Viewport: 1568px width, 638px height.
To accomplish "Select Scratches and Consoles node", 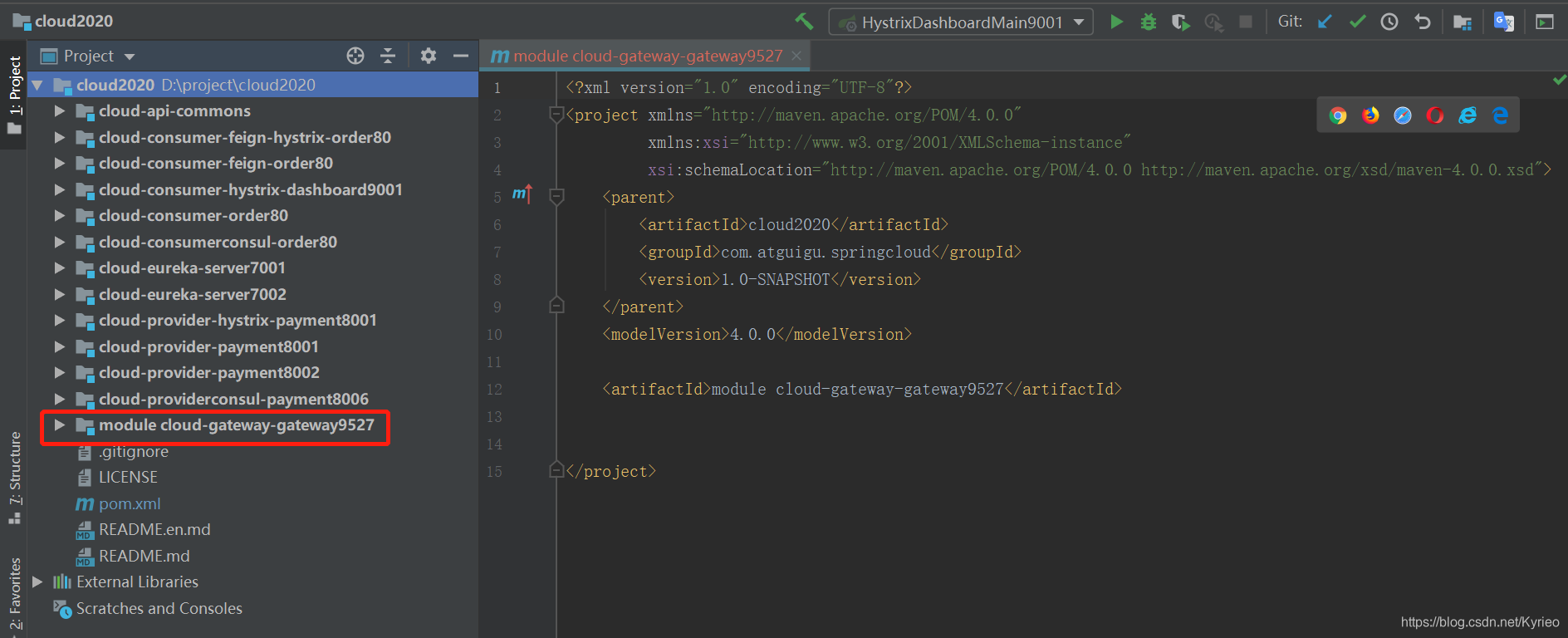I will (x=159, y=609).
